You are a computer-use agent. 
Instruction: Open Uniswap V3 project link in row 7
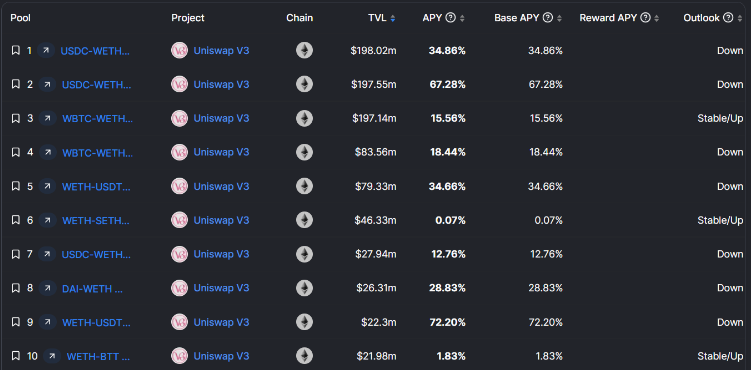click(222, 254)
